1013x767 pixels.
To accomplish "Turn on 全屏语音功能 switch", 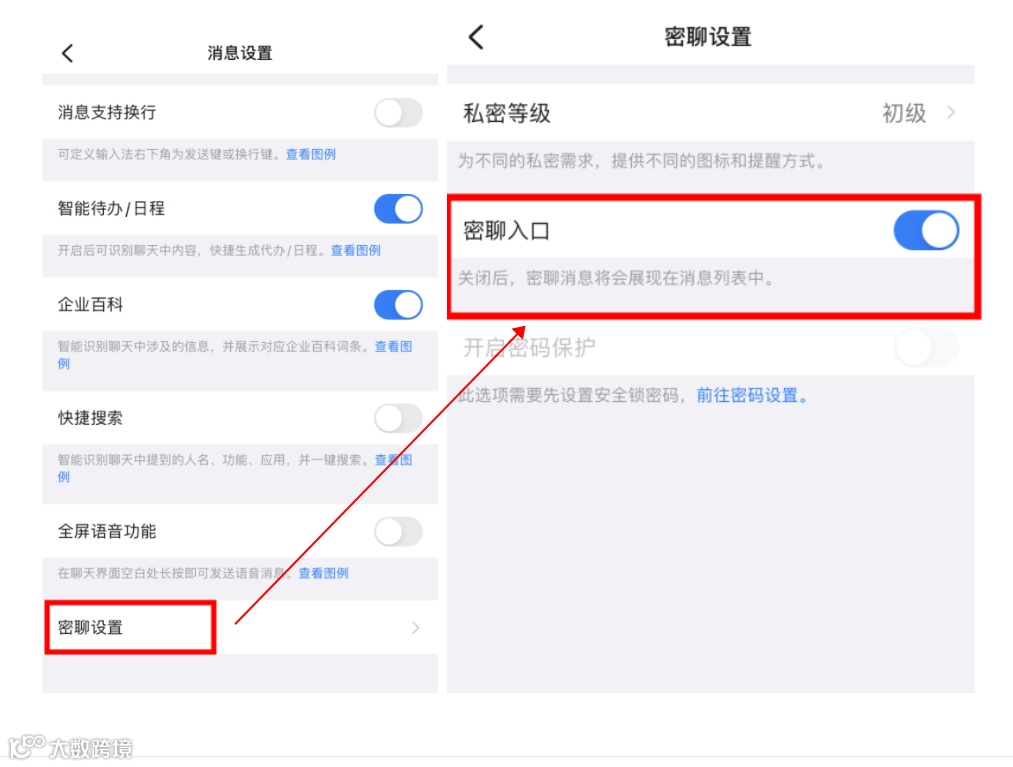I will tap(398, 532).
